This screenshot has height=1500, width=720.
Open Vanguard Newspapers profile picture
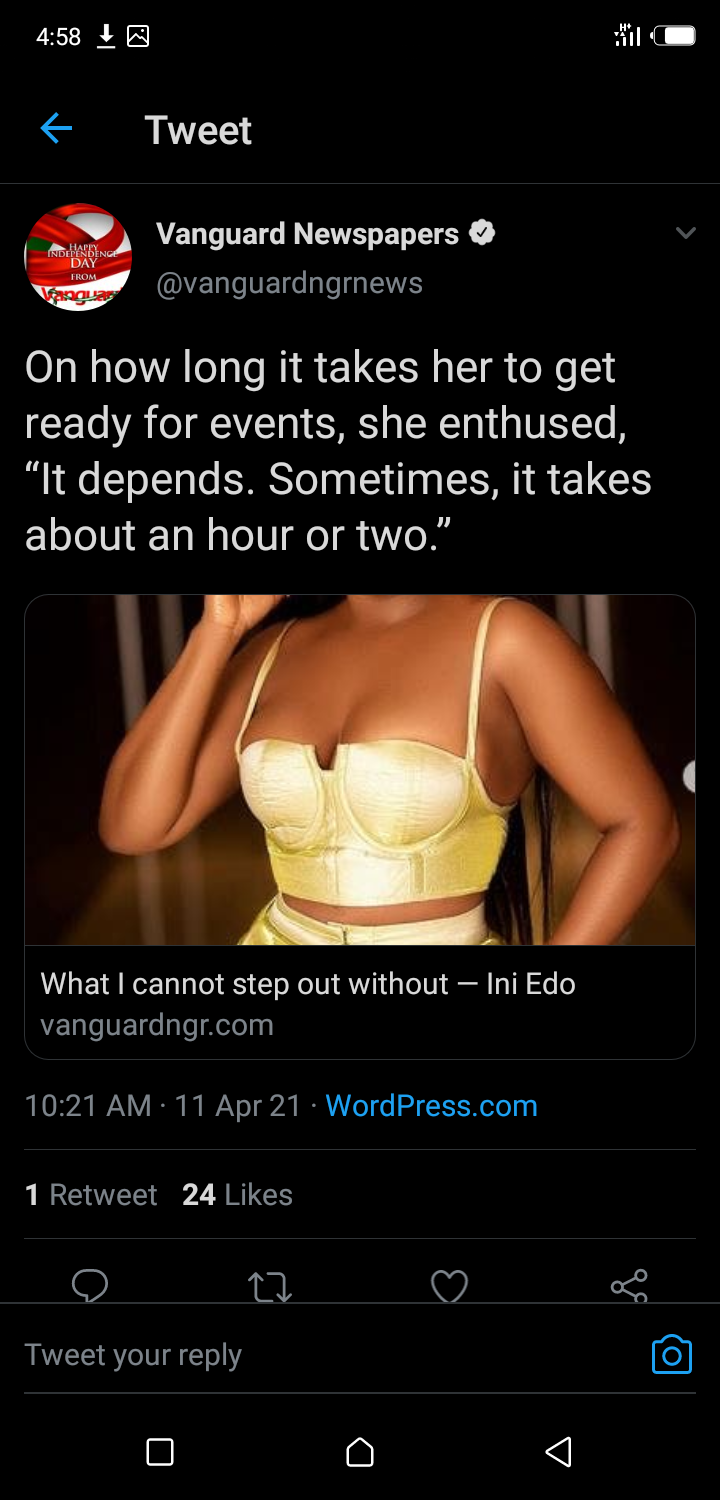point(78,257)
